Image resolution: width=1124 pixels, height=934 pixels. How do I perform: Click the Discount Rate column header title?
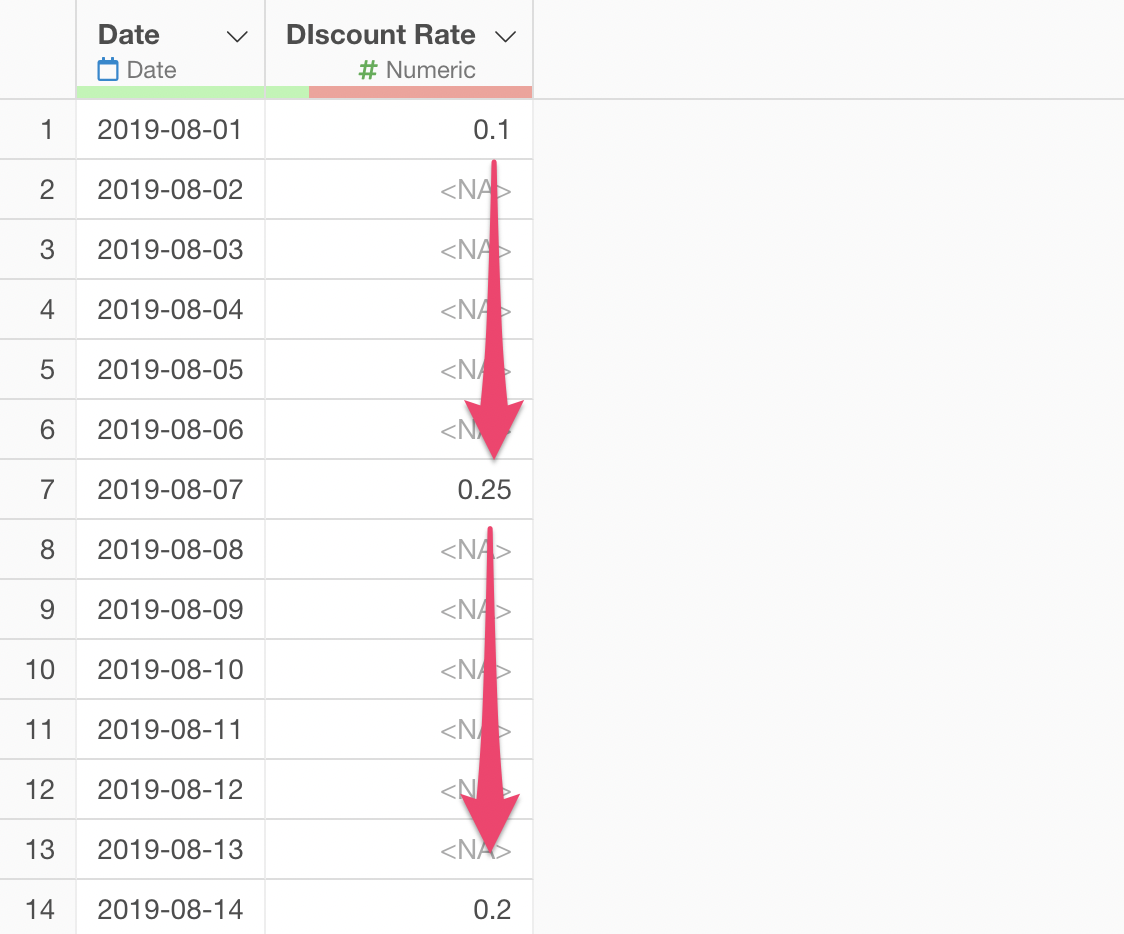pos(381,34)
